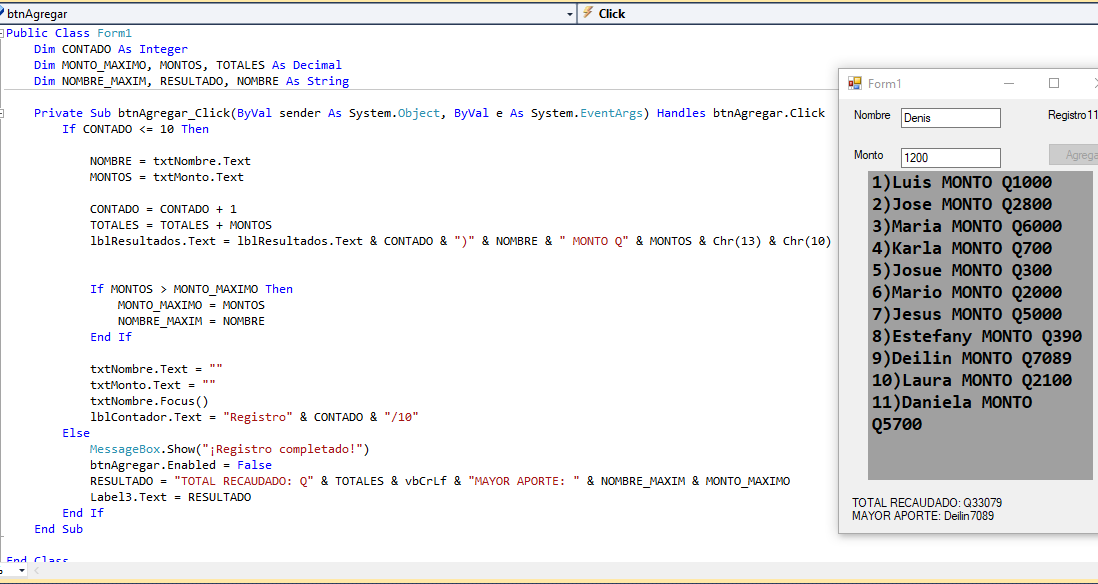Select the row 1)Luis MONTO Q1000
This screenshot has height=584, width=1098.
(961, 182)
